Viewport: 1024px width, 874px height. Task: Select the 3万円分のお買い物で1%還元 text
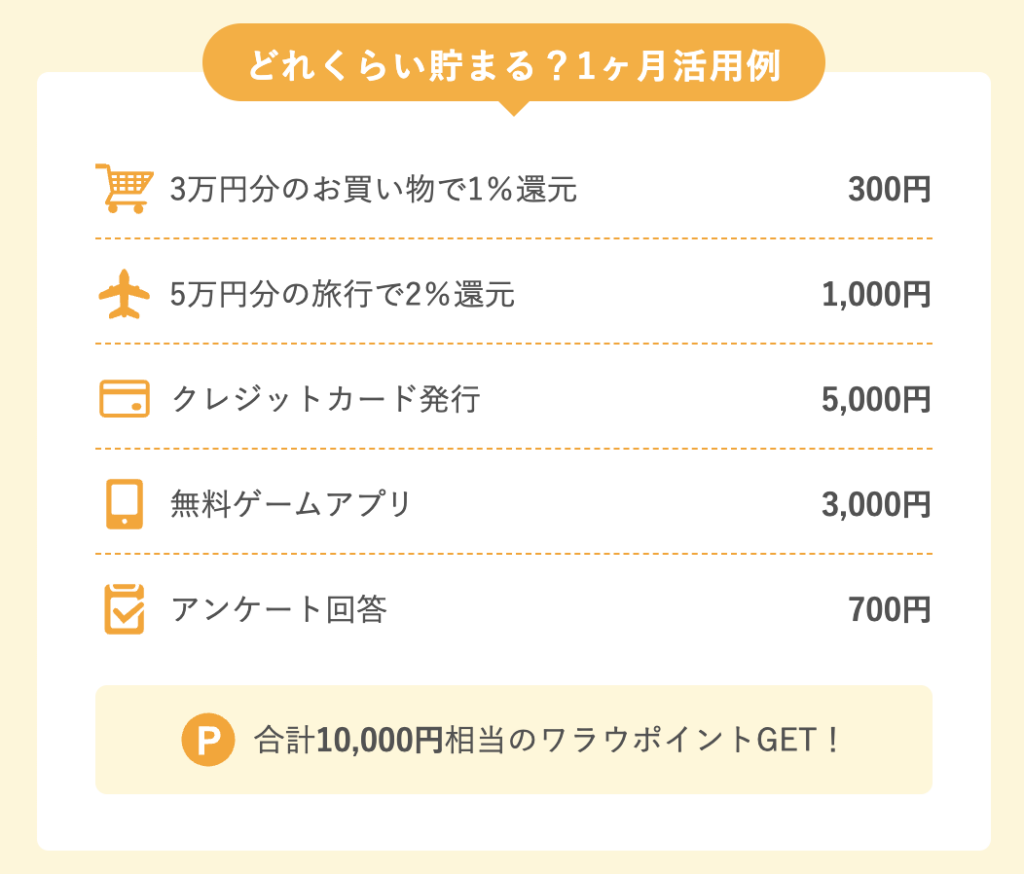pos(374,190)
